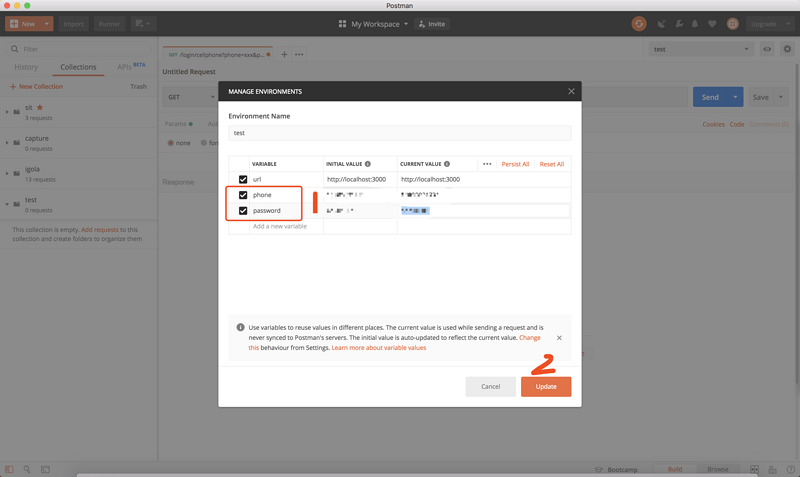Screen dimensions: 800x477
Task: Toggle the sidebar icon in status bar
Action: [x=9, y=469]
